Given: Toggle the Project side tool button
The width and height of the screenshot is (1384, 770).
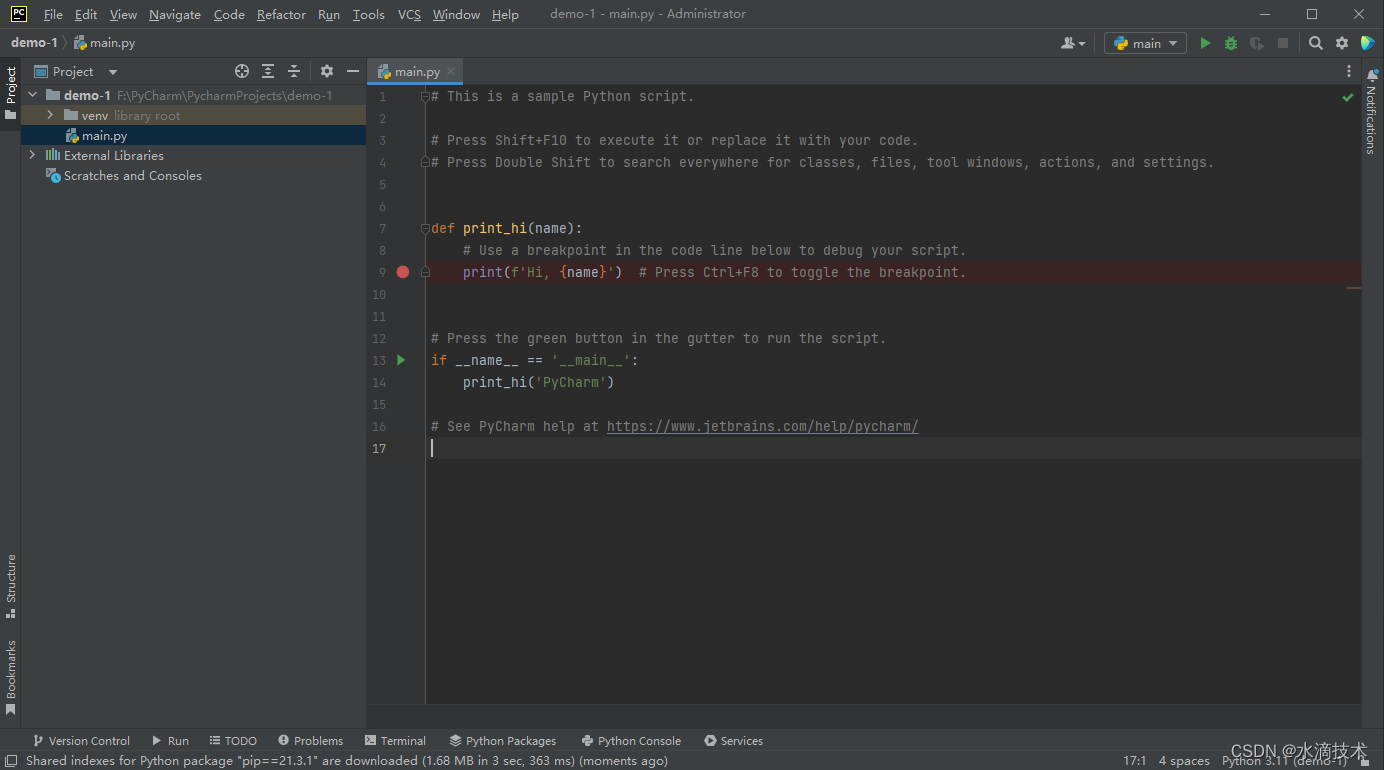Looking at the screenshot, I should [x=11, y=93].
